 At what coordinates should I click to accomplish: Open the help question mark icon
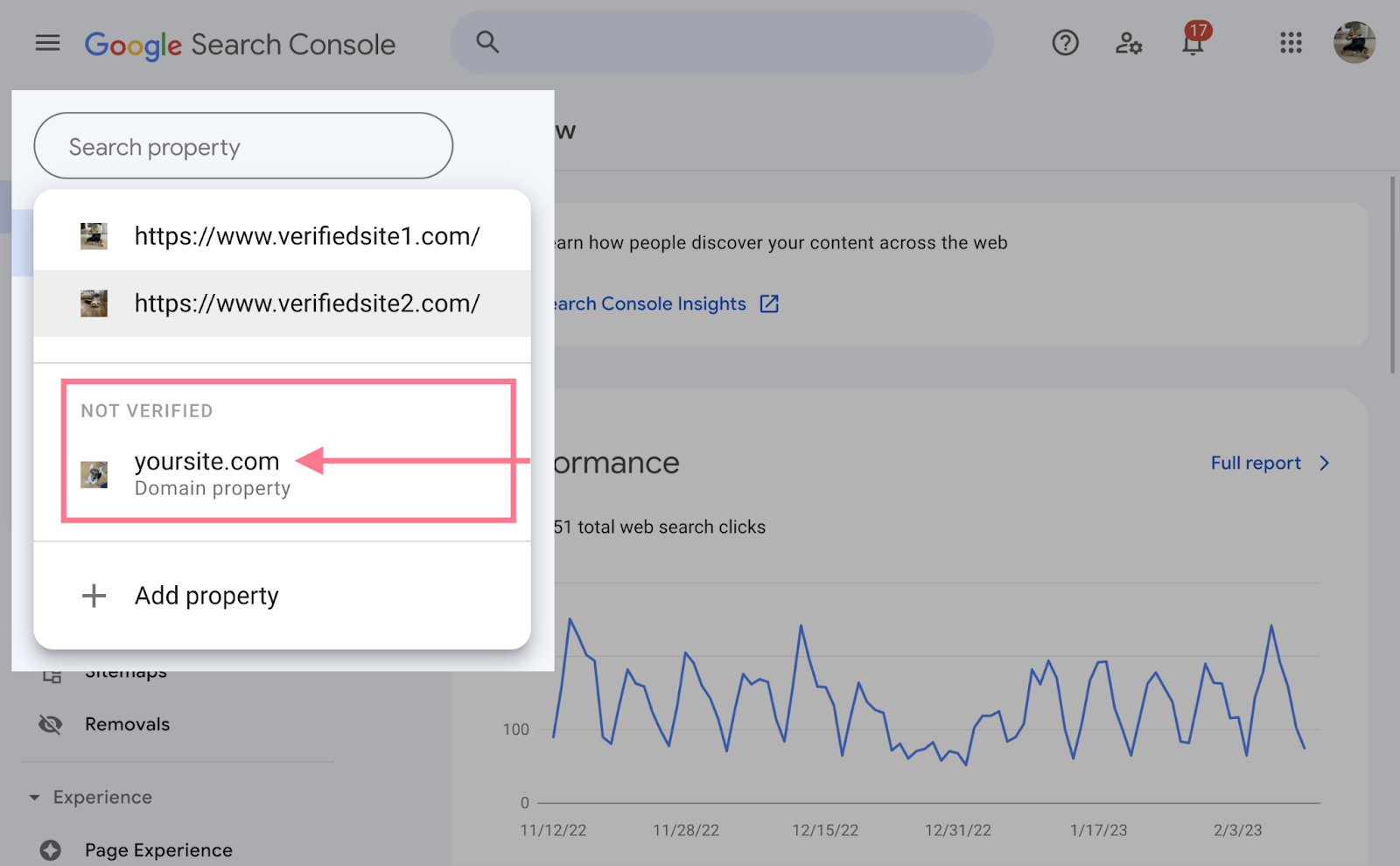(1065, 43)
